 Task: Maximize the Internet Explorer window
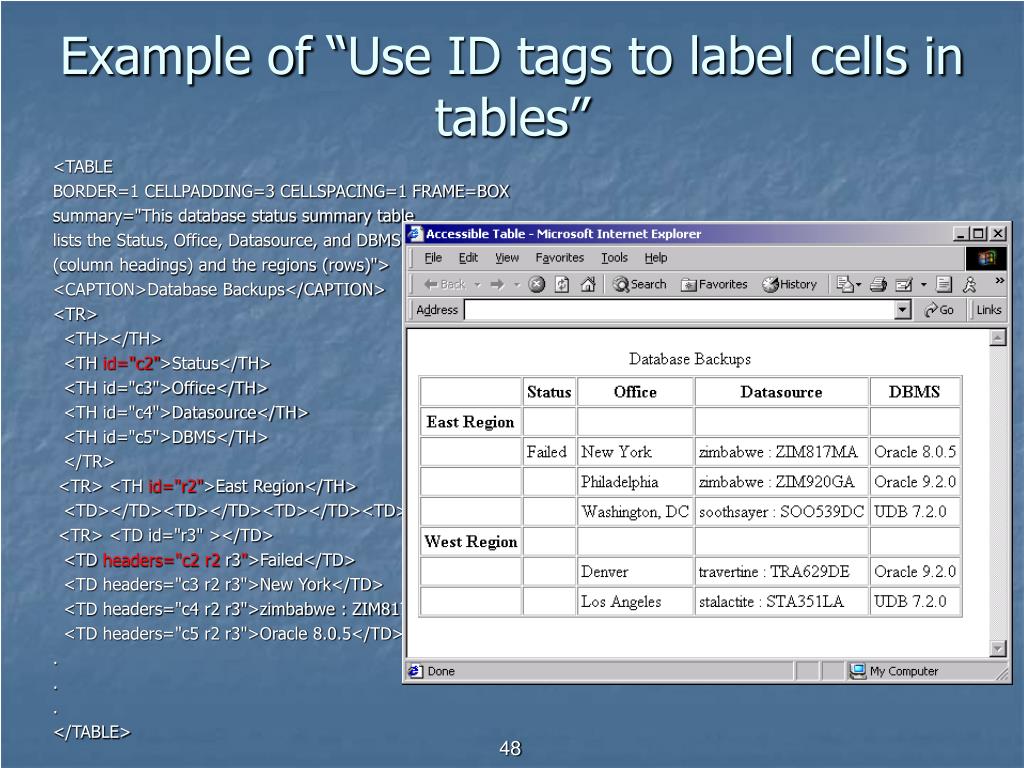978,234
